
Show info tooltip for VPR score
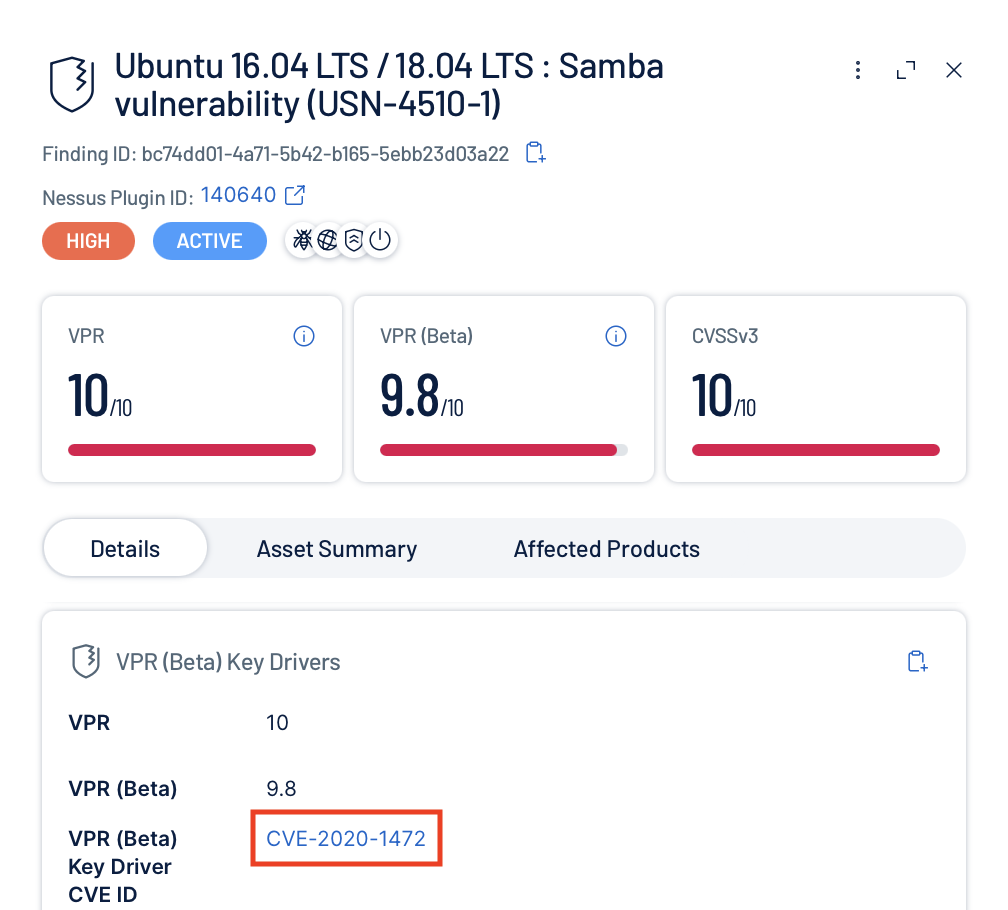coord(304,336)
